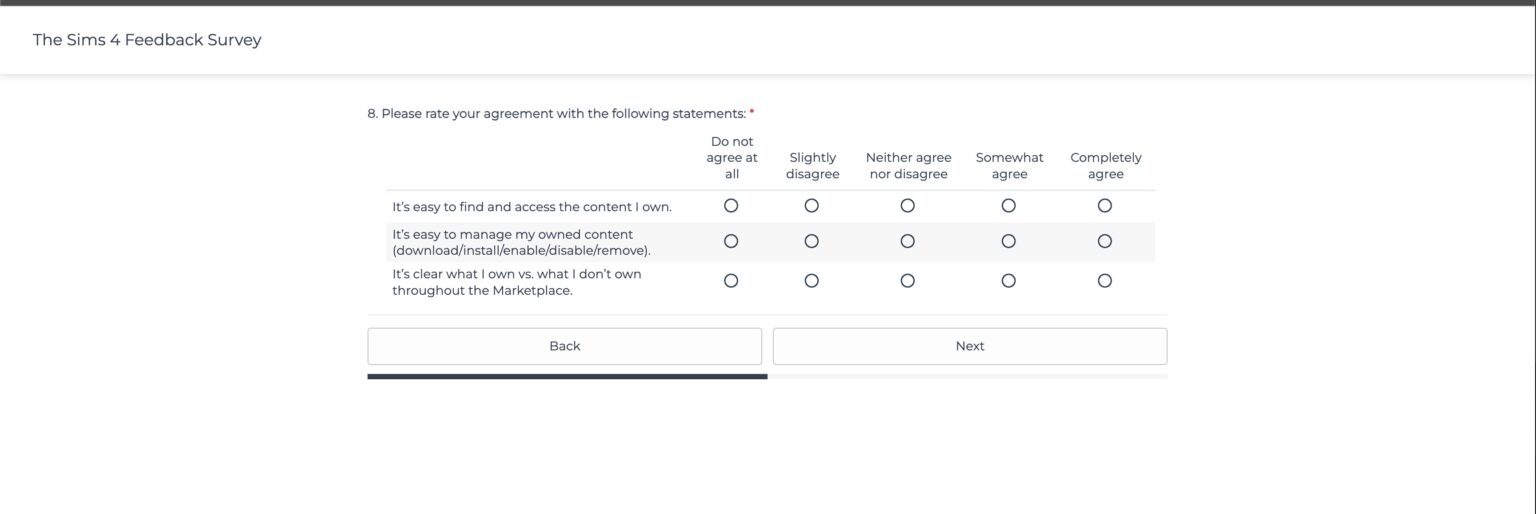Pick 'Neither agree nor disagree' for Marketplace ownership row

pos(908,281)
